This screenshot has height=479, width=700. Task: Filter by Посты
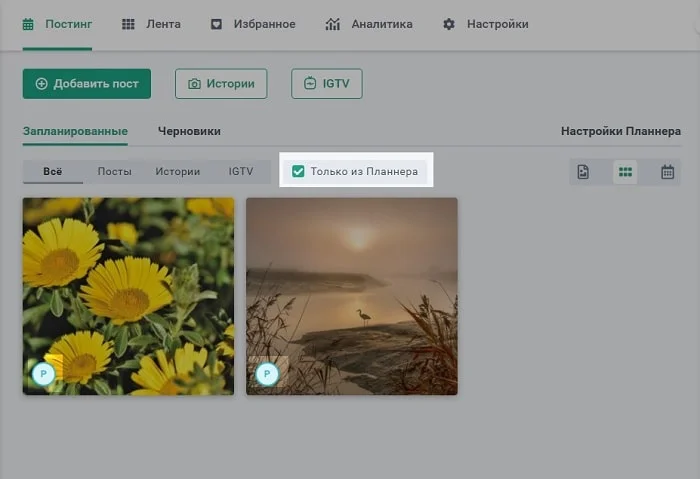click(x=114, y=171)
